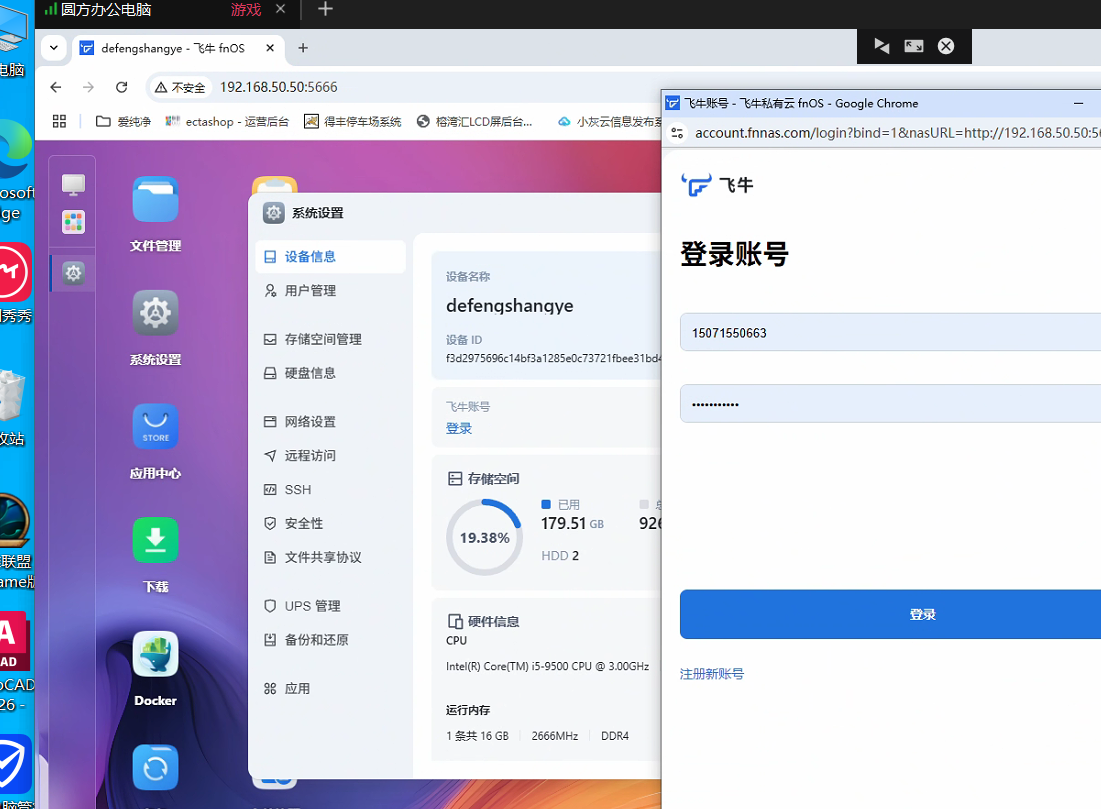Select 设备信息 in settings sidebar
Image resolution: width=1101 pixels, height=809 pixels.
point(330,257)
